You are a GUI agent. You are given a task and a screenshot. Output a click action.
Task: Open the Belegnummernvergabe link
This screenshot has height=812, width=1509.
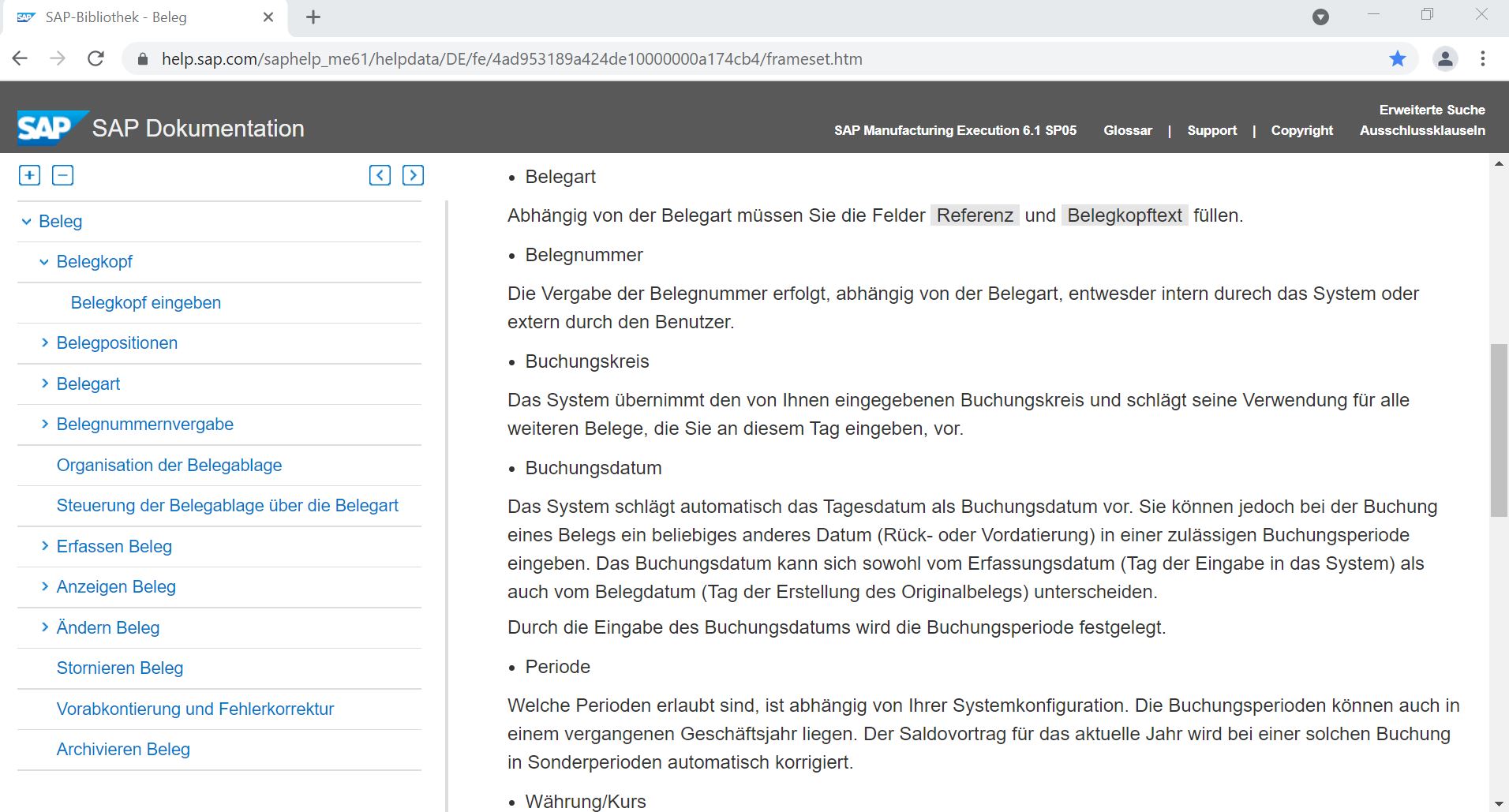pos(145,424)
